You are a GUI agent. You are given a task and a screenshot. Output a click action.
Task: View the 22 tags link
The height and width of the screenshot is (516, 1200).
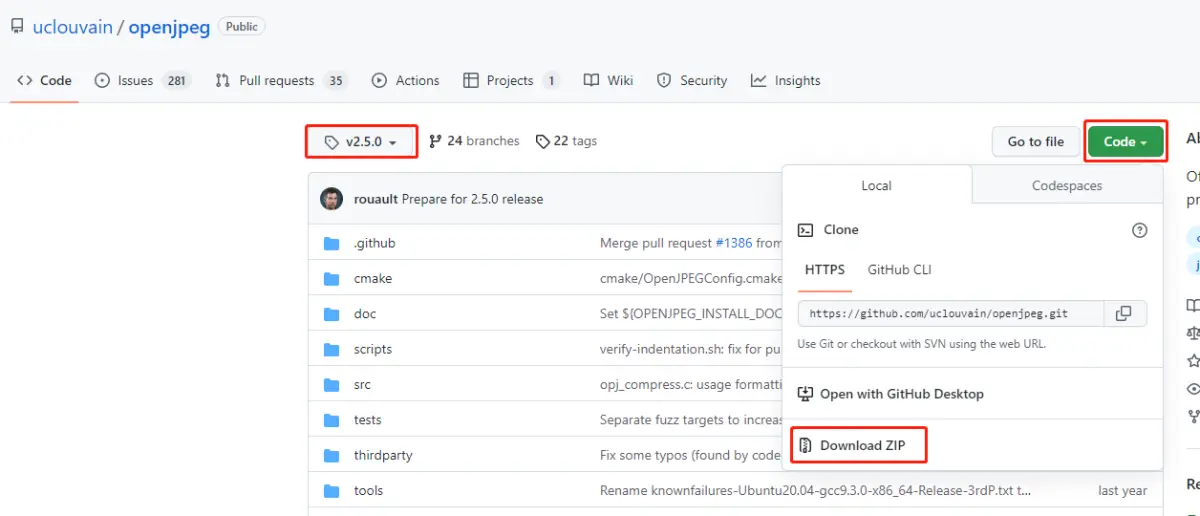point(566,141)
